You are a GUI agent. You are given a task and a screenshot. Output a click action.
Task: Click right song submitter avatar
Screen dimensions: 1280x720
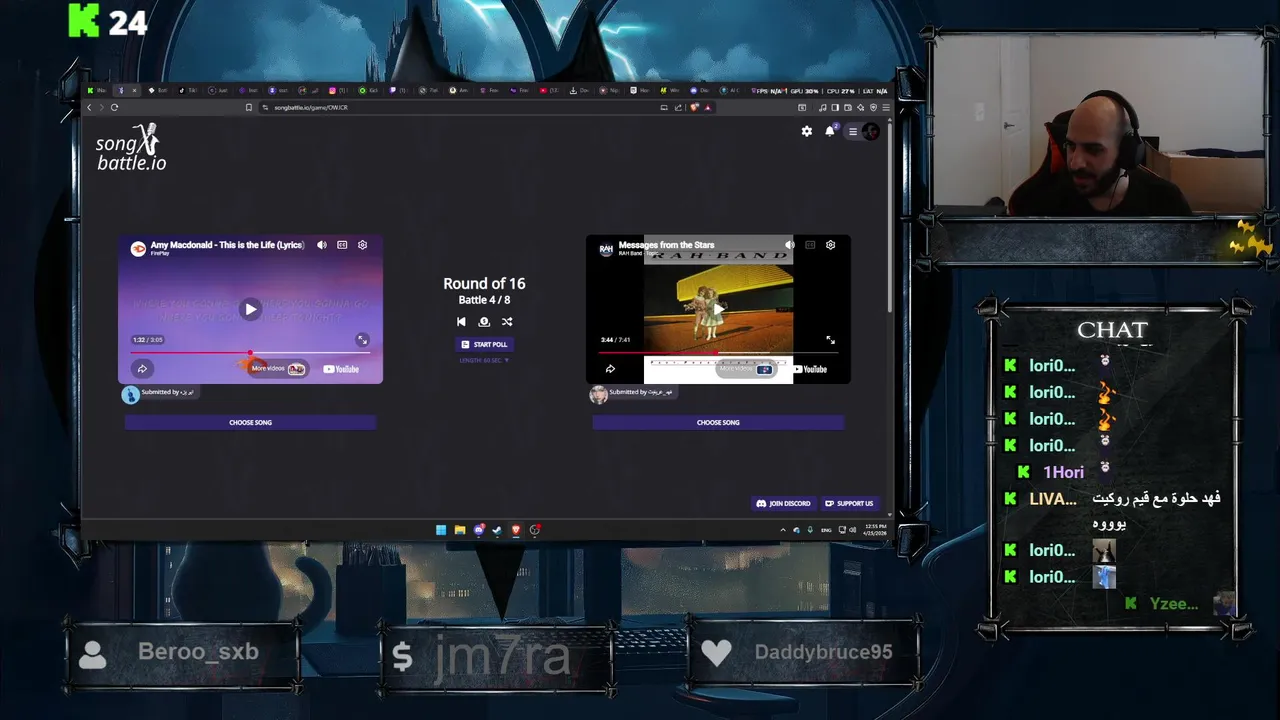point(598,394)
